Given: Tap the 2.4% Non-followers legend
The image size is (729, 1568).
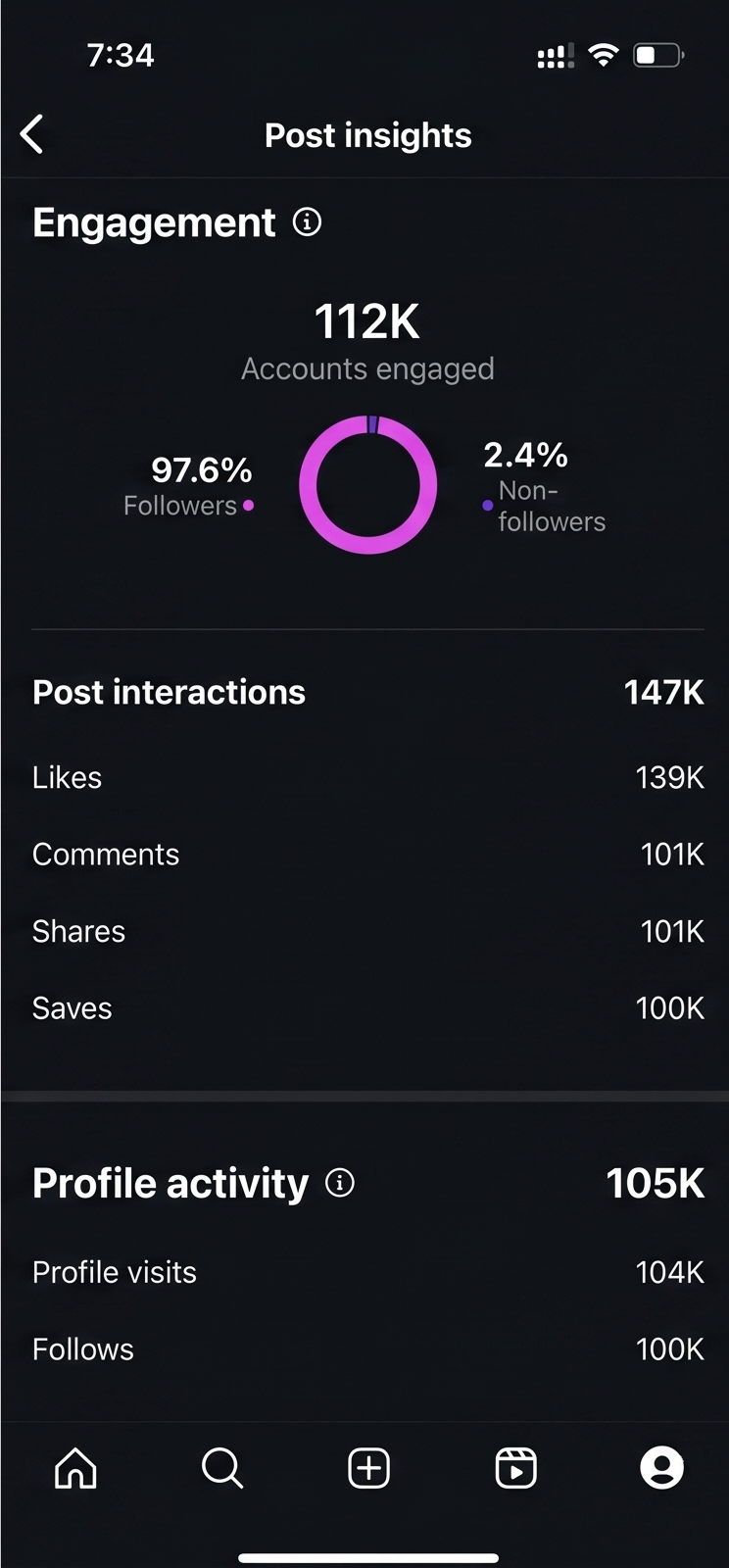Looking at the screenshot, I should pos(544,487).
